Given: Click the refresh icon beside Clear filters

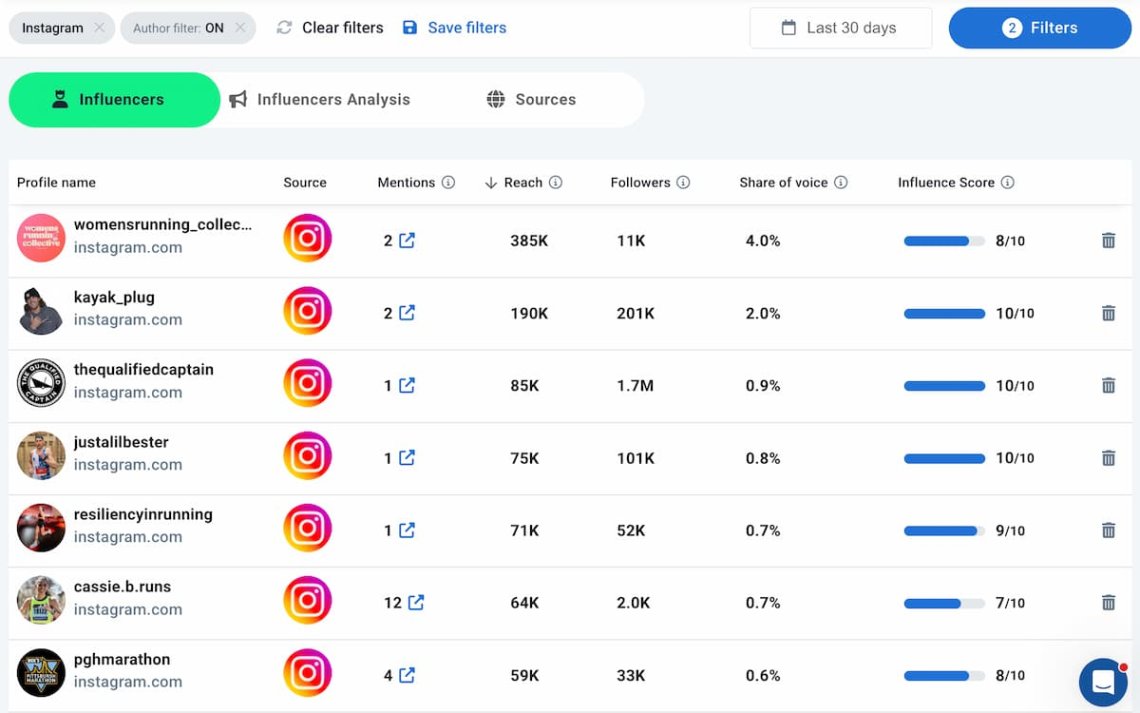Looking at the screenshot, I should [x=285, y=27].
